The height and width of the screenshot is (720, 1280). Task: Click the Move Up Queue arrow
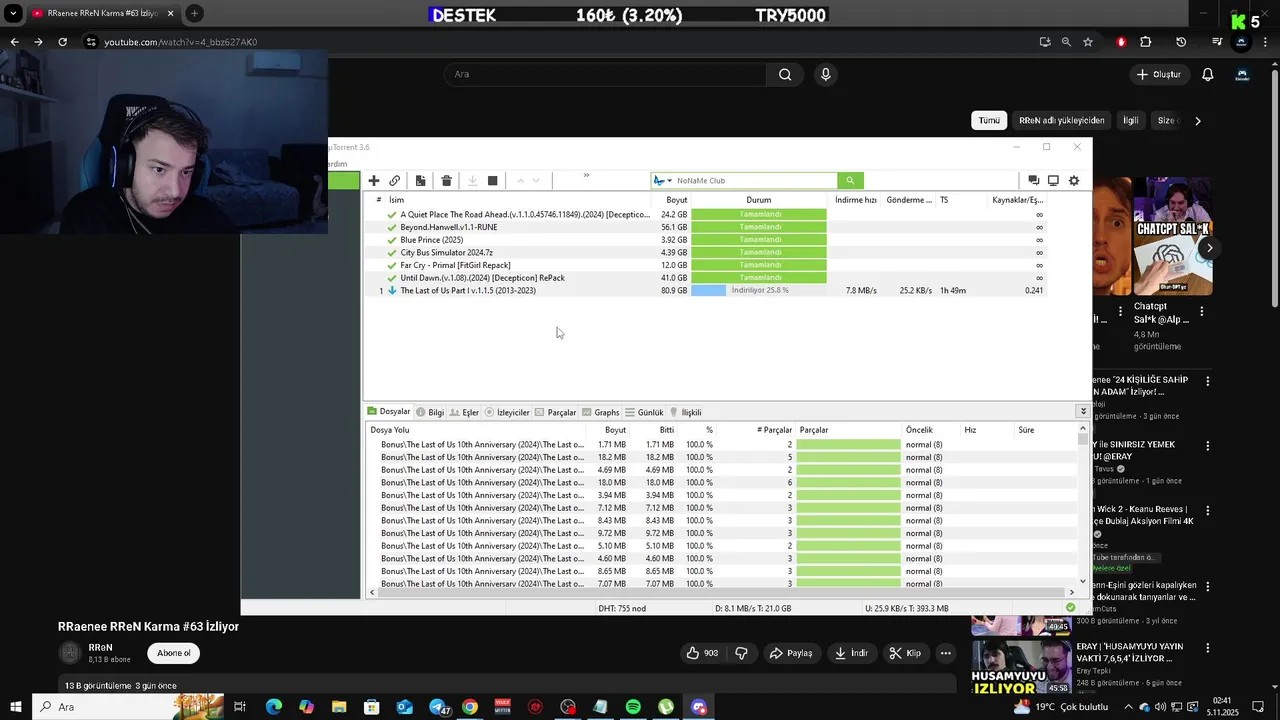point(520,181)
